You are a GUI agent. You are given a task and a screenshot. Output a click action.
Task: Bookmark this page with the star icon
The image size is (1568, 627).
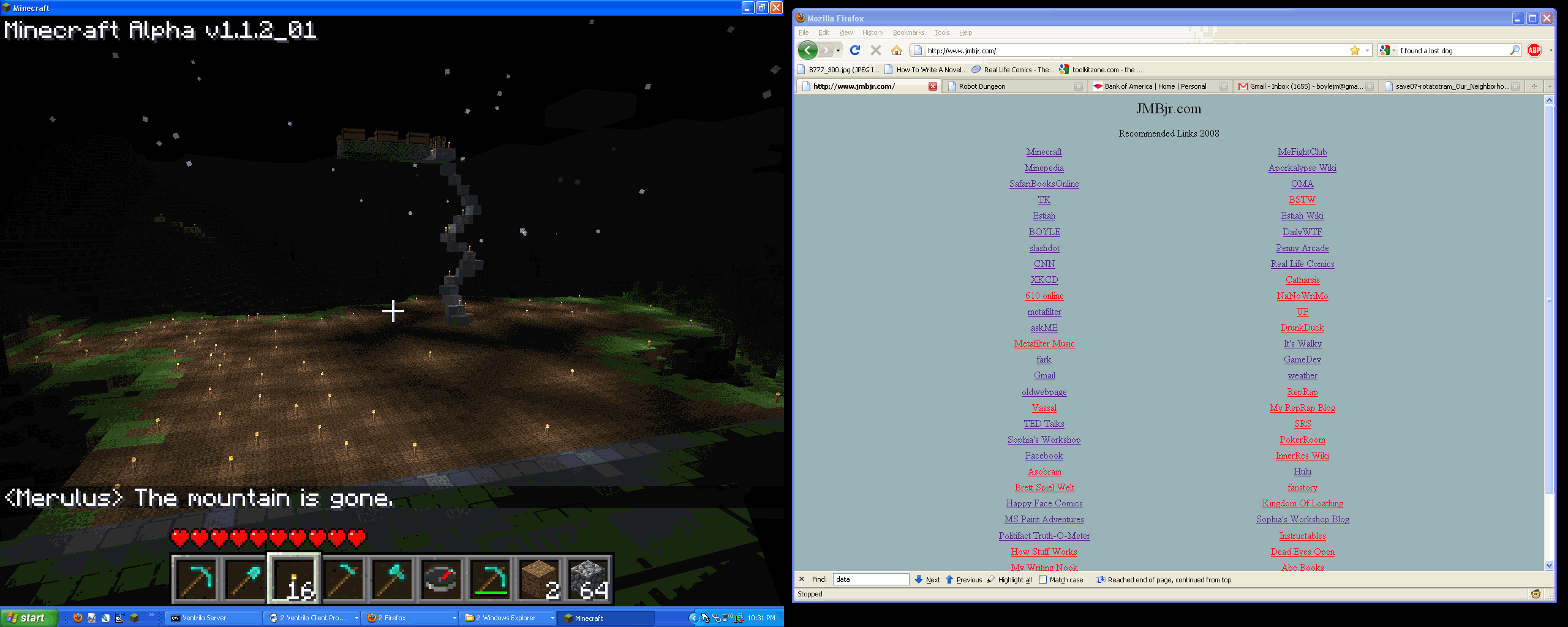[x=1354, y=50]
